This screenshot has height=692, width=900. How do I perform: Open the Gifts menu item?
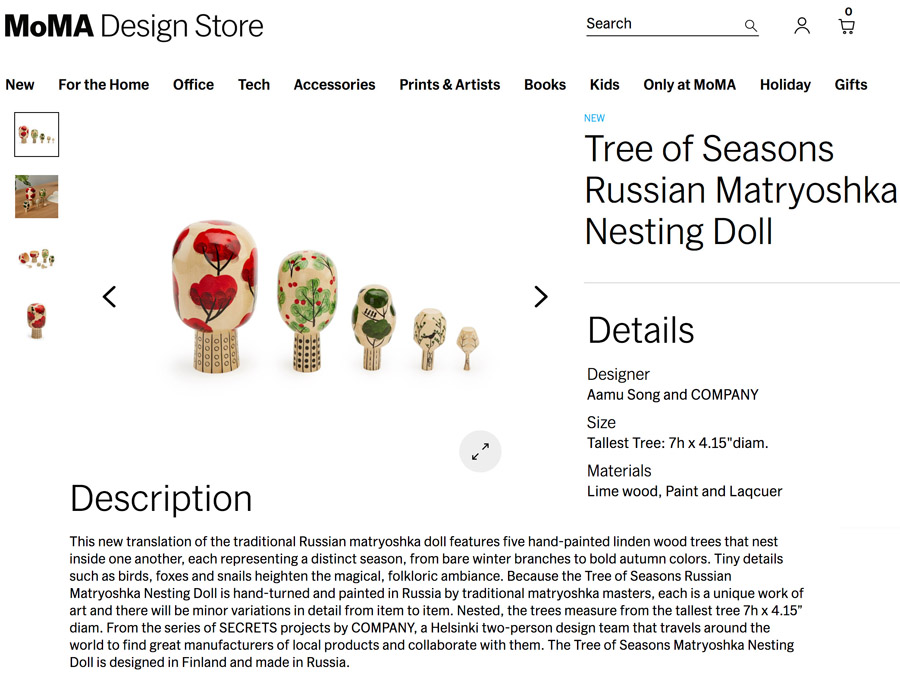click(851, 84)
